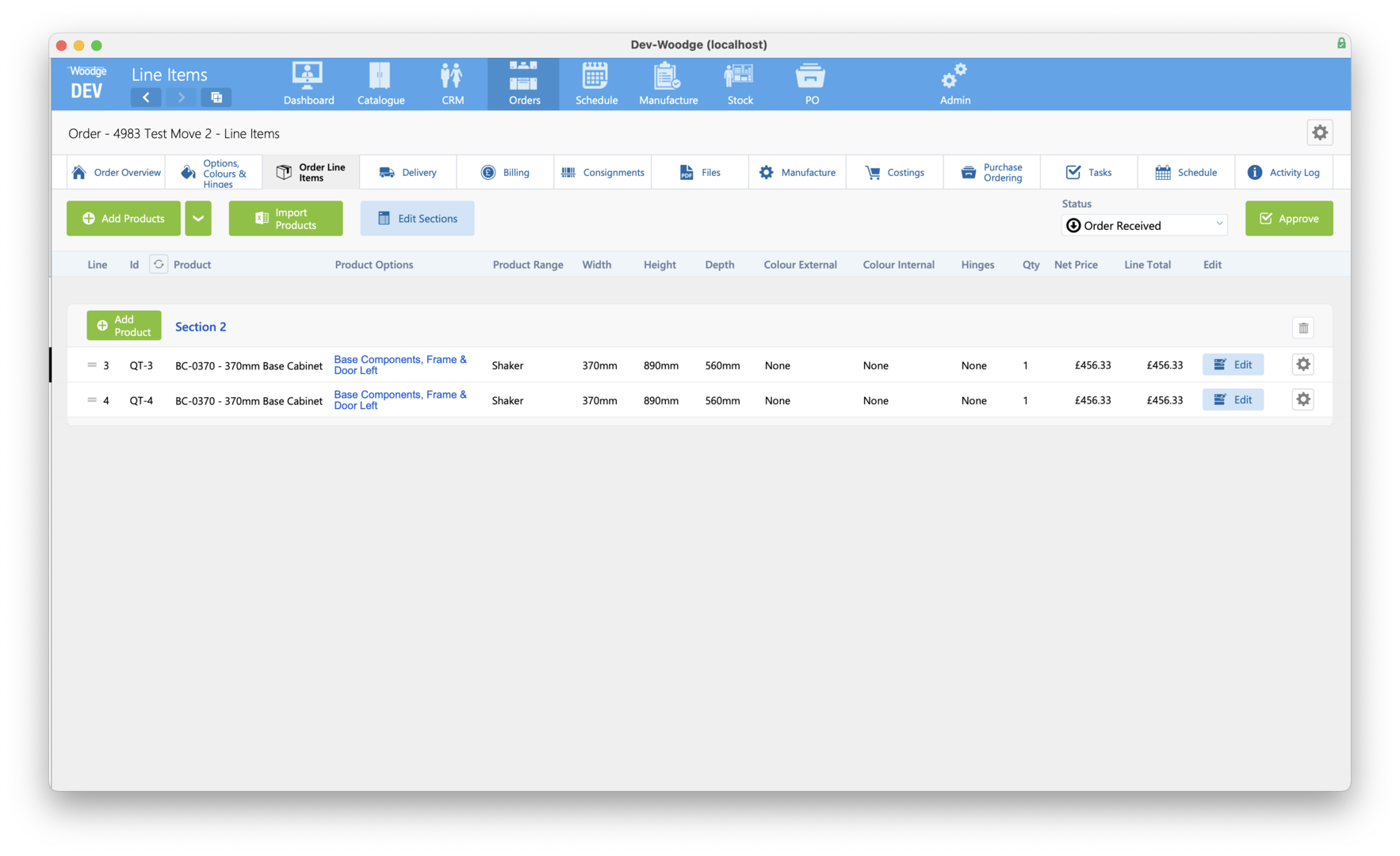The image size is (1400, 856).
Task: Grab the reorder handle of line 3
Action: pos(92,365)
